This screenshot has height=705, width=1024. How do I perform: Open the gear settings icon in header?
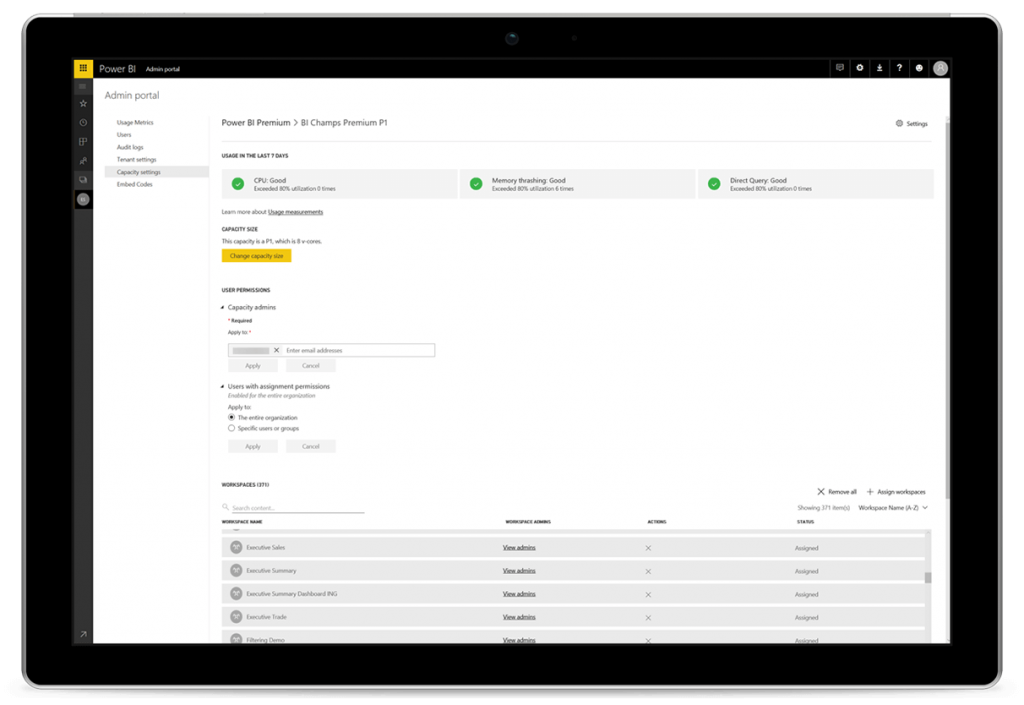tap(860, 68)
